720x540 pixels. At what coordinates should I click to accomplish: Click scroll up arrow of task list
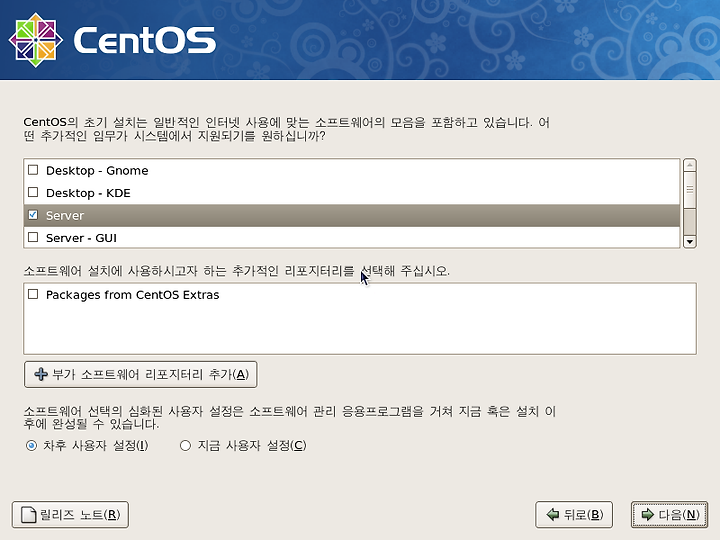690,165
